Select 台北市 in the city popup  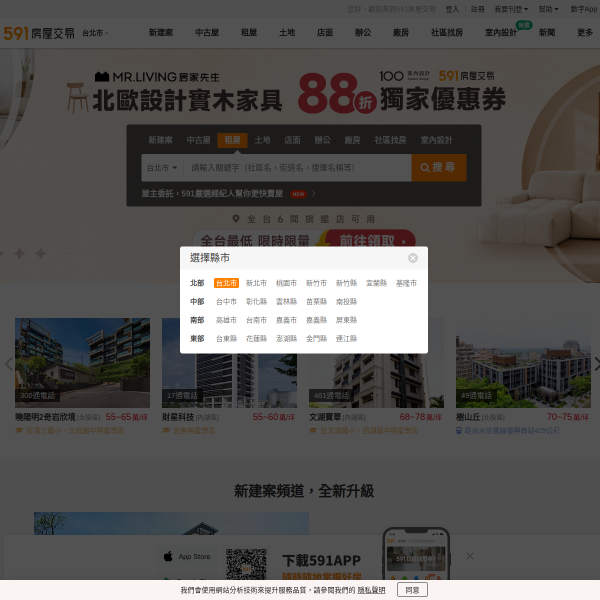226,283
